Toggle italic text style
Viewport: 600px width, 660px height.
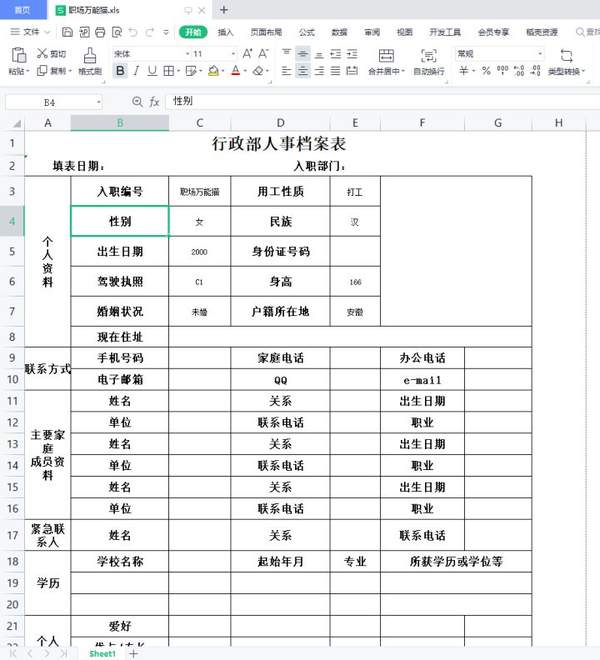coord(136,71)
